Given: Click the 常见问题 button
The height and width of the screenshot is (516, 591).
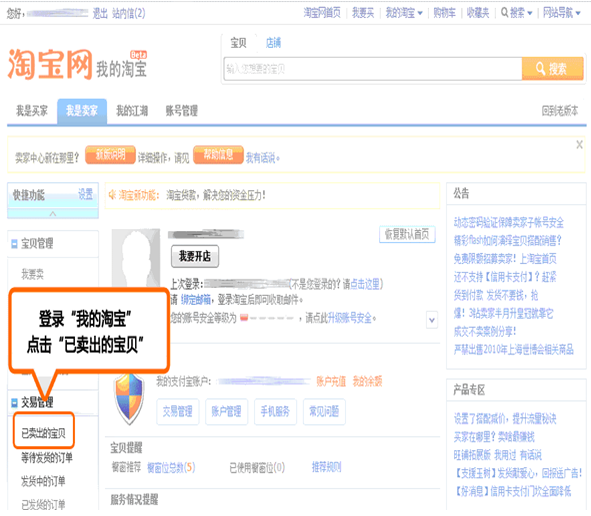Looking at the screenshot, I should (x=324, y=412).
